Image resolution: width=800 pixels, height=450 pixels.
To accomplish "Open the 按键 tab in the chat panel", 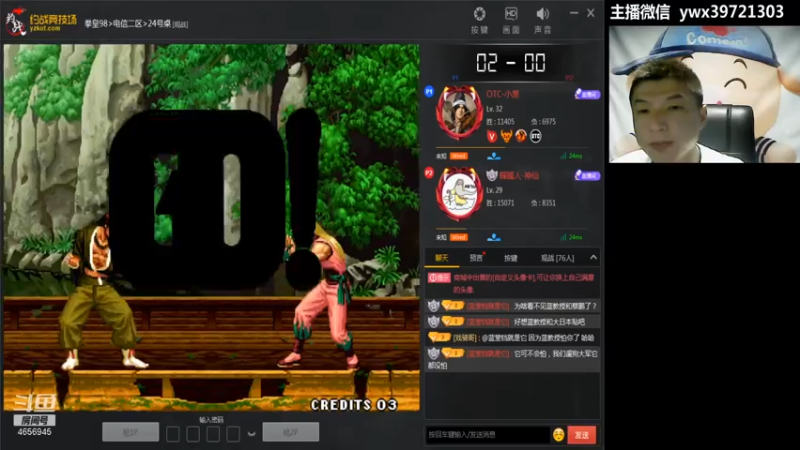I will (x=511, y=258).
